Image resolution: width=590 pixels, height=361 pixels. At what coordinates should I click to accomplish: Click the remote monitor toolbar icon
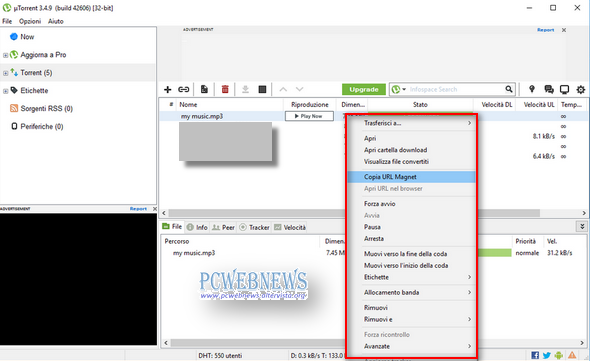[564, 89]
